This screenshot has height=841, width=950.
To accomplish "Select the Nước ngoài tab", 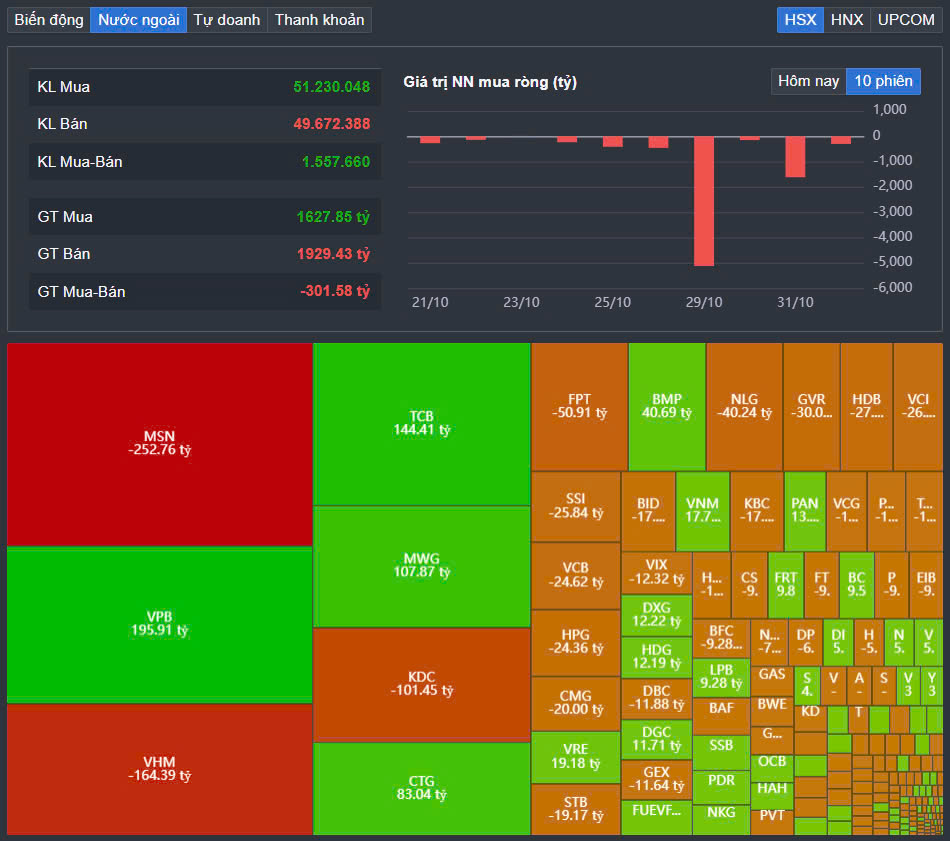I will click(139, 20).
